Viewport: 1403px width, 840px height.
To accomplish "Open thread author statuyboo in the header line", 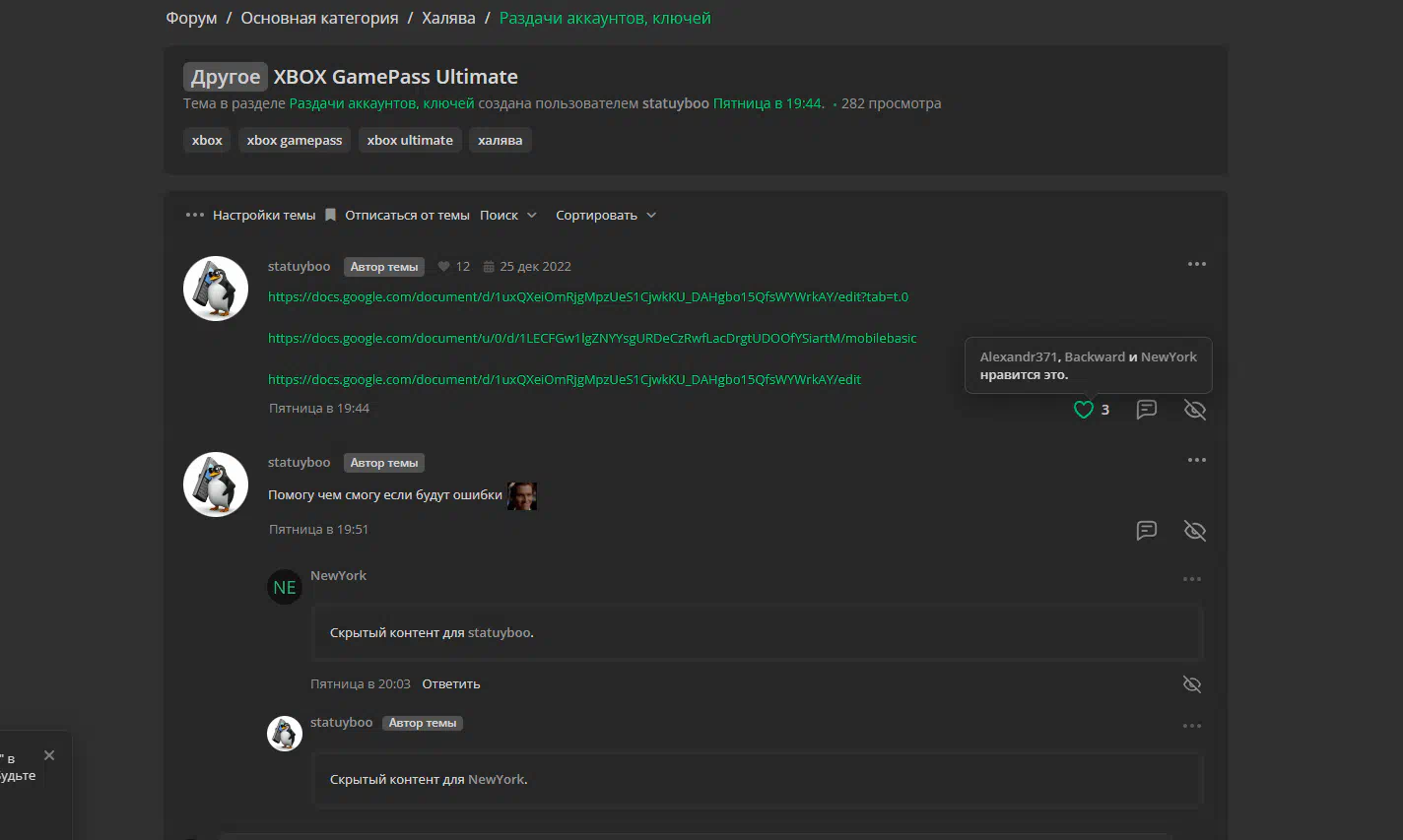I will coord(676,103).
